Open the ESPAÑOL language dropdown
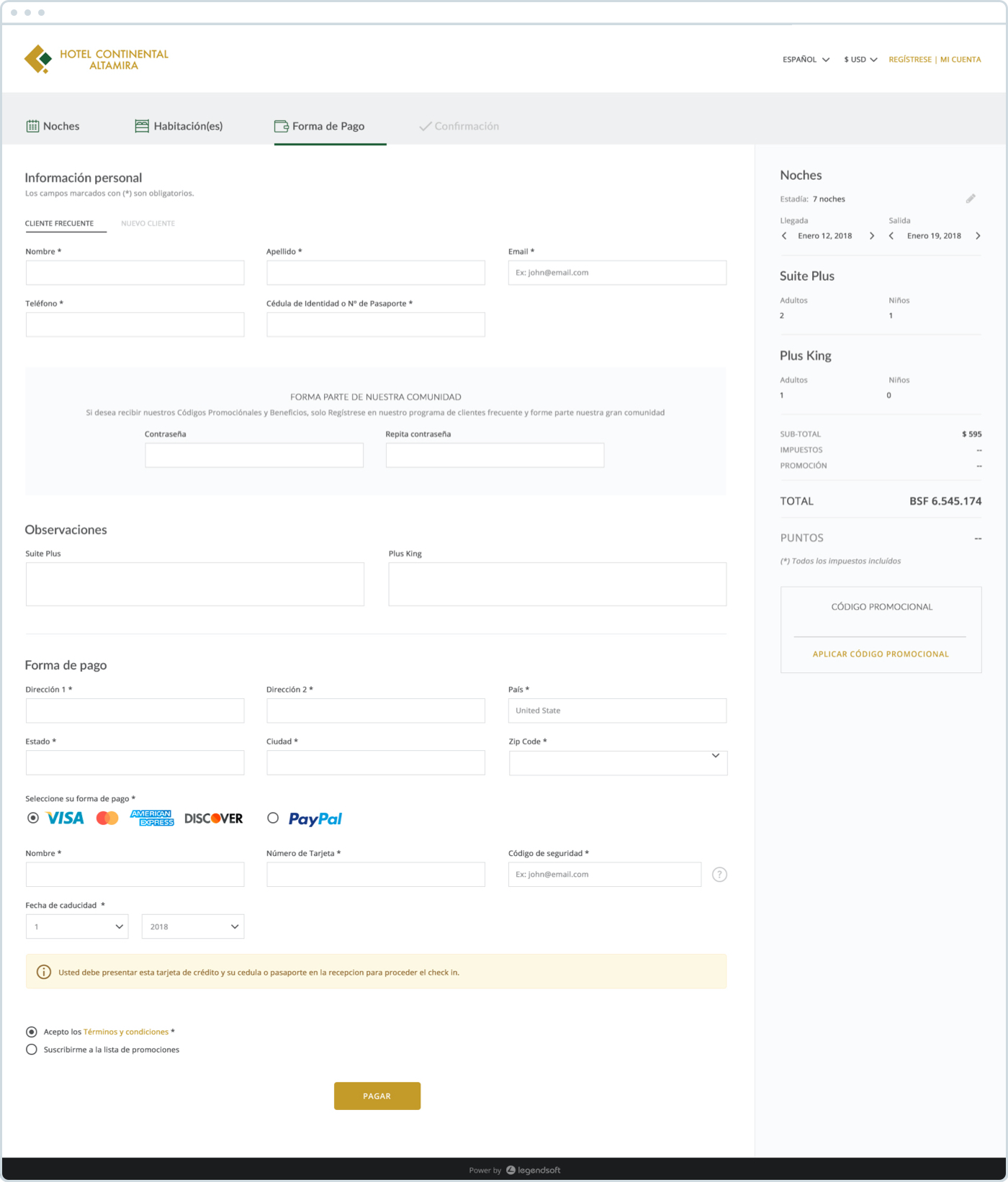 click(806, 60)
